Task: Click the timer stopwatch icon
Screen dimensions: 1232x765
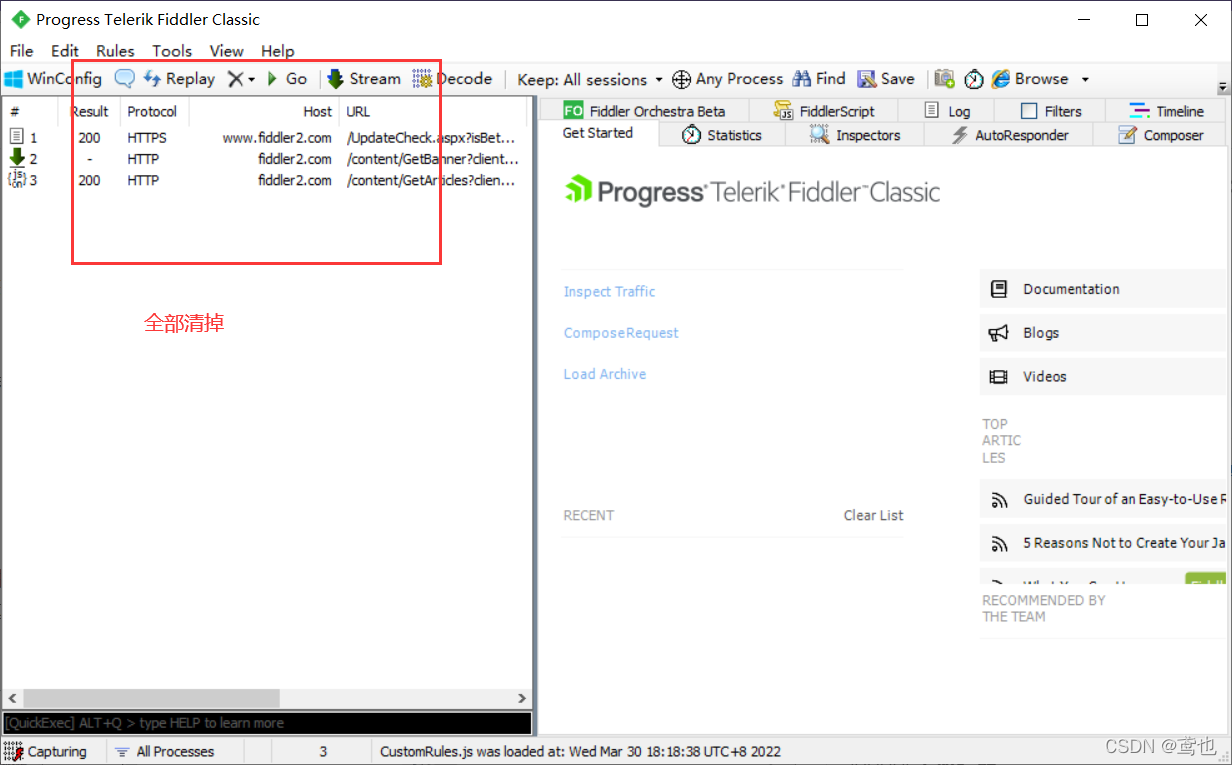Action: point(974,79)
